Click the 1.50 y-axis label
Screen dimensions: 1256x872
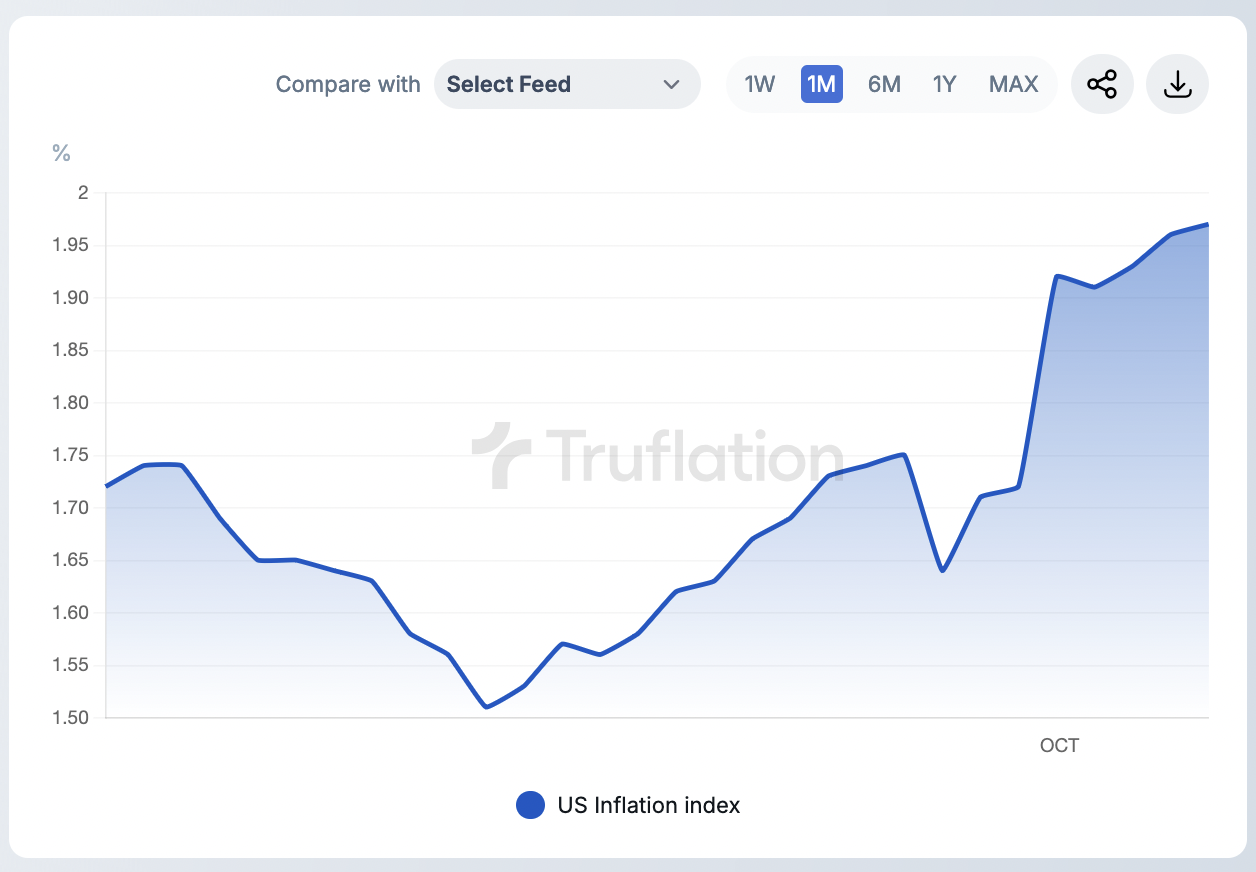(71, 718)
